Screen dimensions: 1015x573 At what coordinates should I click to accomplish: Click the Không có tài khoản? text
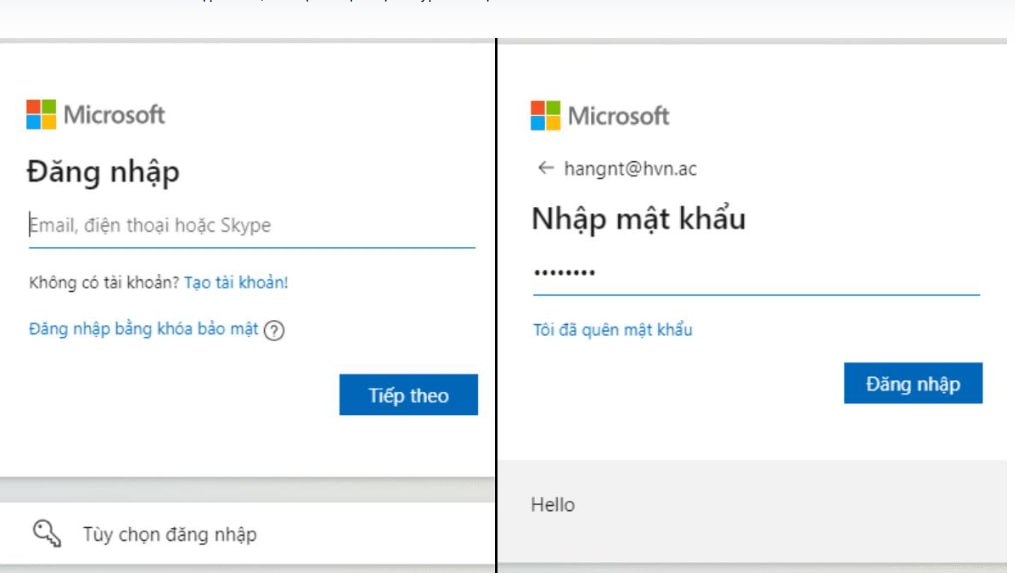point(104,283)
